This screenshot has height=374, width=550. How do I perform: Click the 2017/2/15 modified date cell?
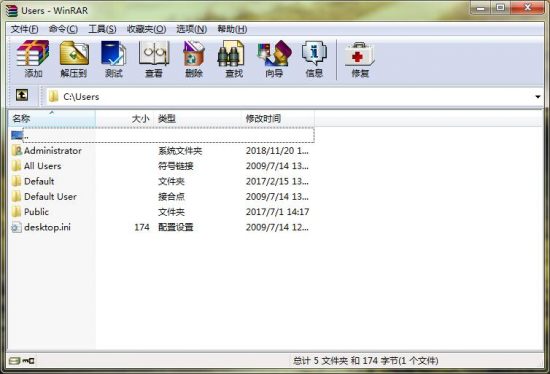click(277, 181)
